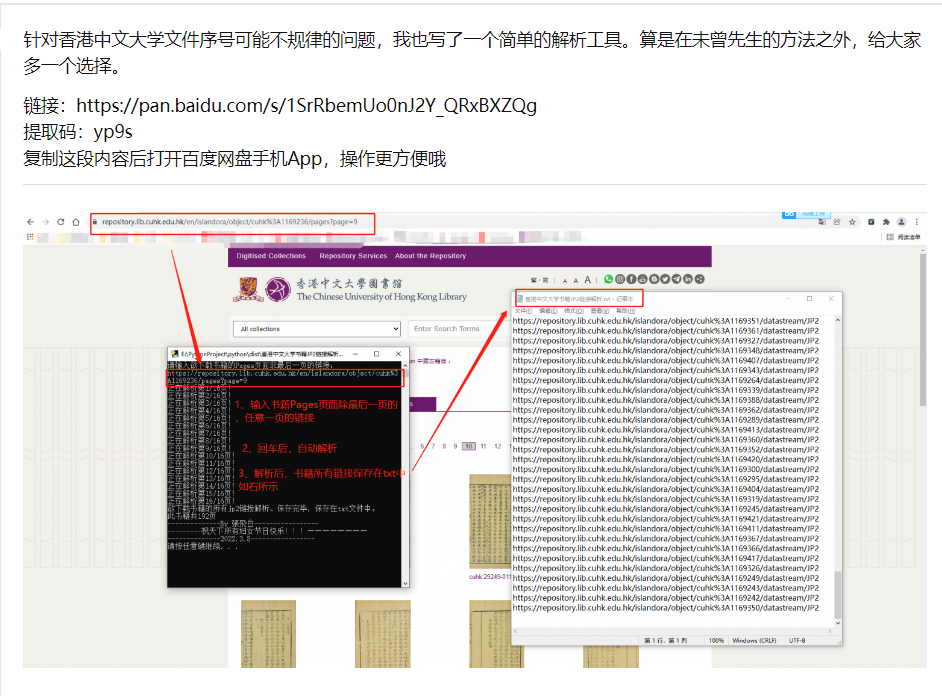The height and width of the screenshot is (696, 942).
Task: Open the bottom-left book page thumbnail
Action: [x=269, y=634]
